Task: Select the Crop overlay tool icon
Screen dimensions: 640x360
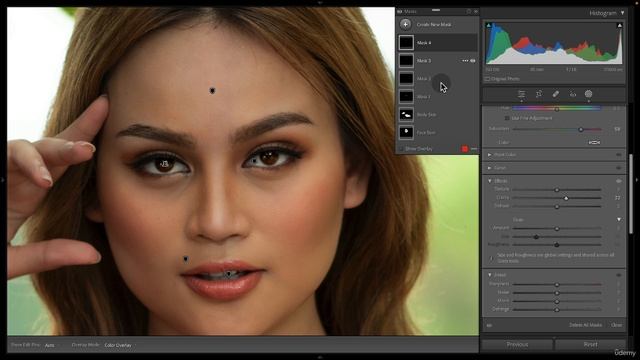Action: click(539, 94)
